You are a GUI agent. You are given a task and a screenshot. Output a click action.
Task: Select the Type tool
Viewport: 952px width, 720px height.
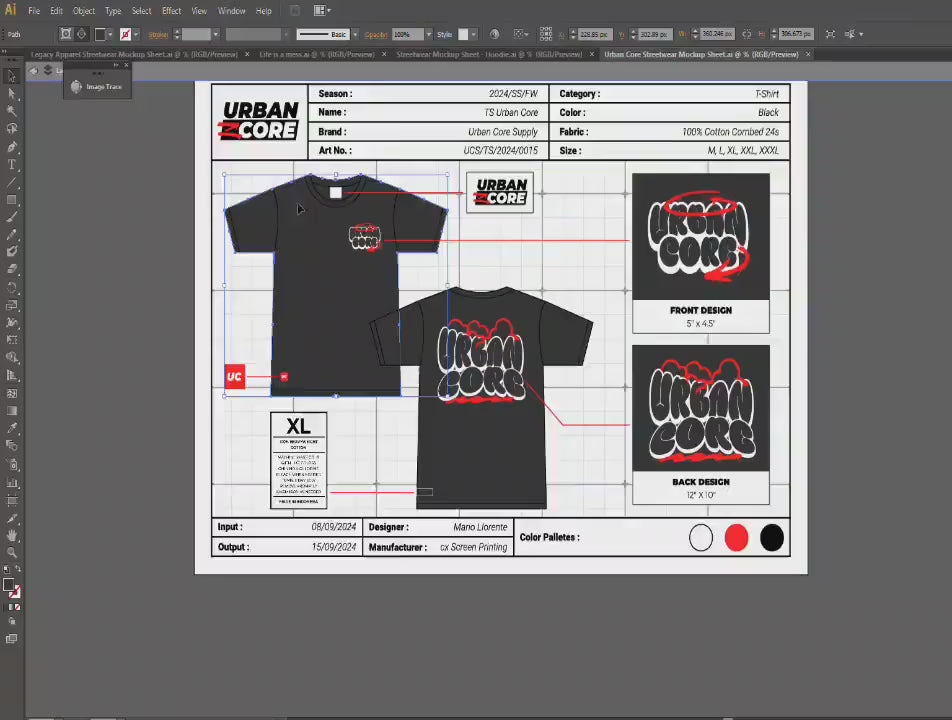(12, 165)
